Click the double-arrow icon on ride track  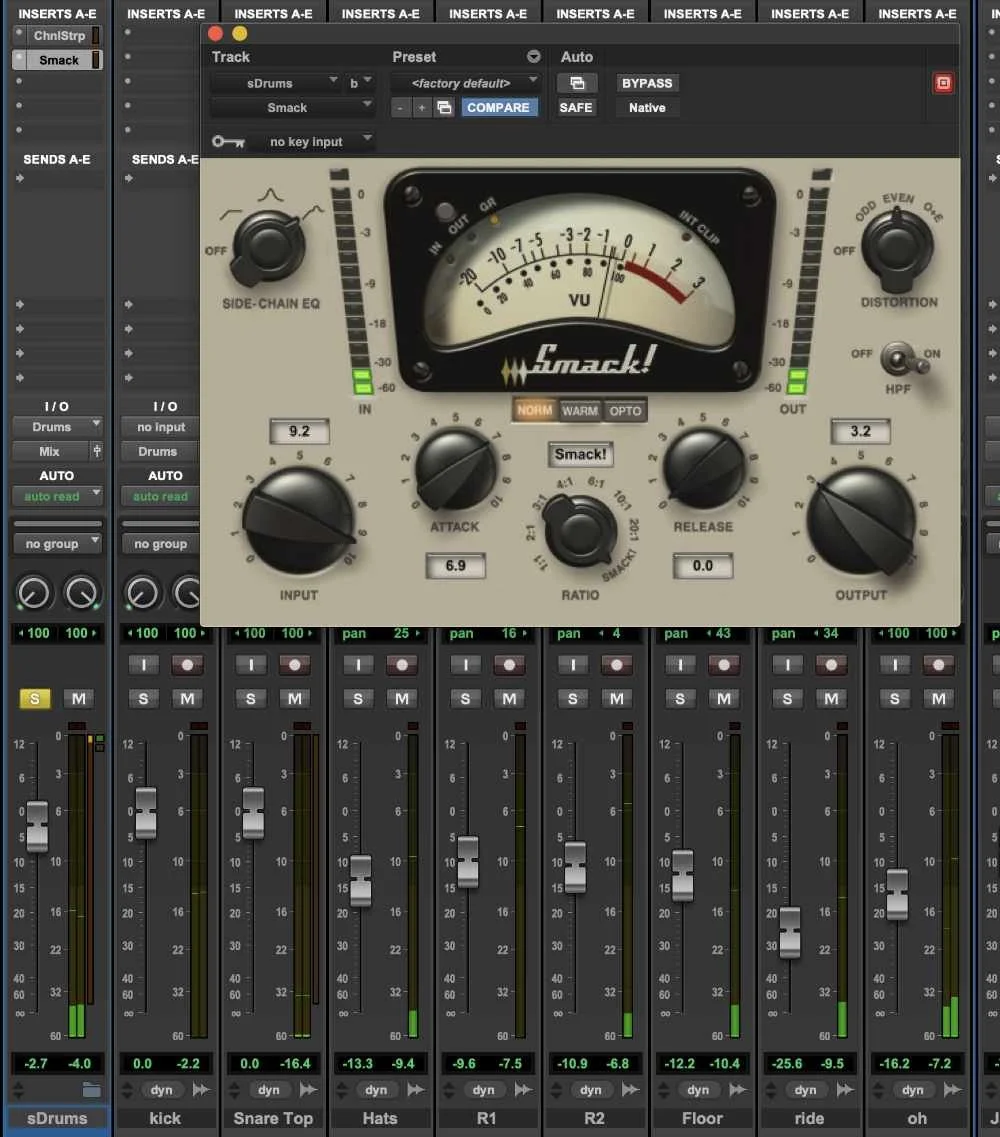click(845, 1090)
